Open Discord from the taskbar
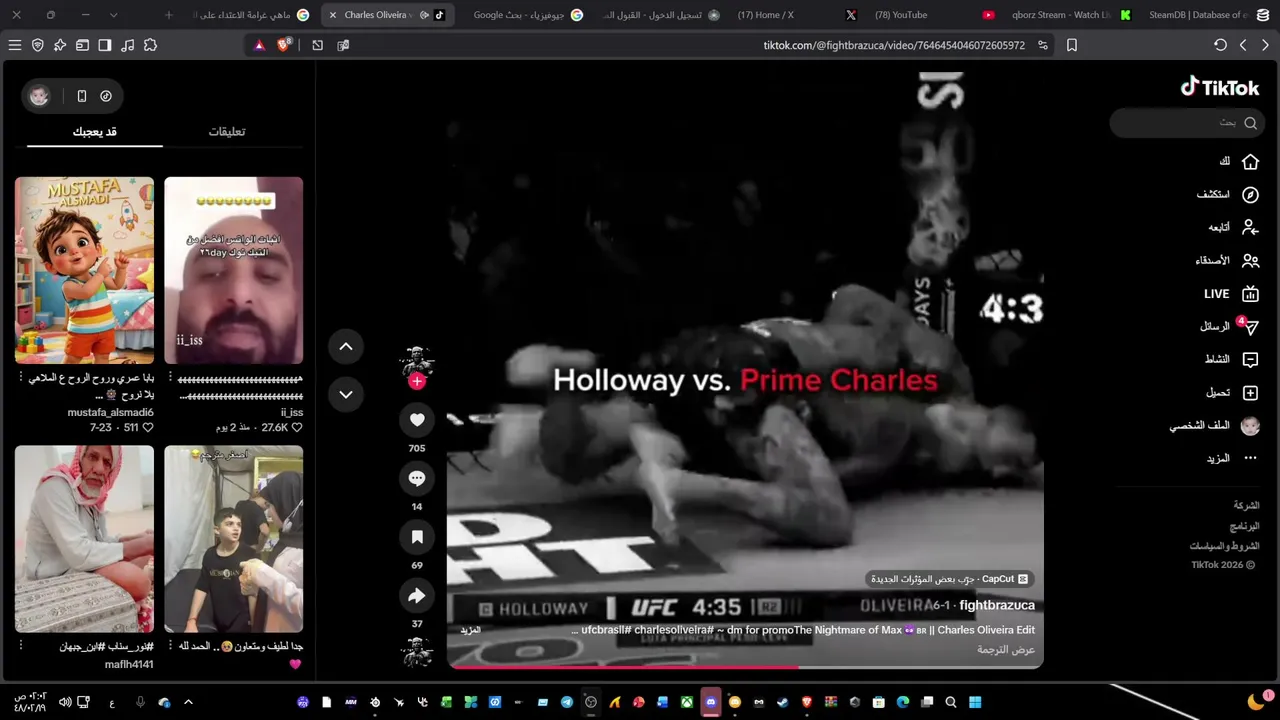Viewport: 1280px width, 720px height. tap(711, 702)
